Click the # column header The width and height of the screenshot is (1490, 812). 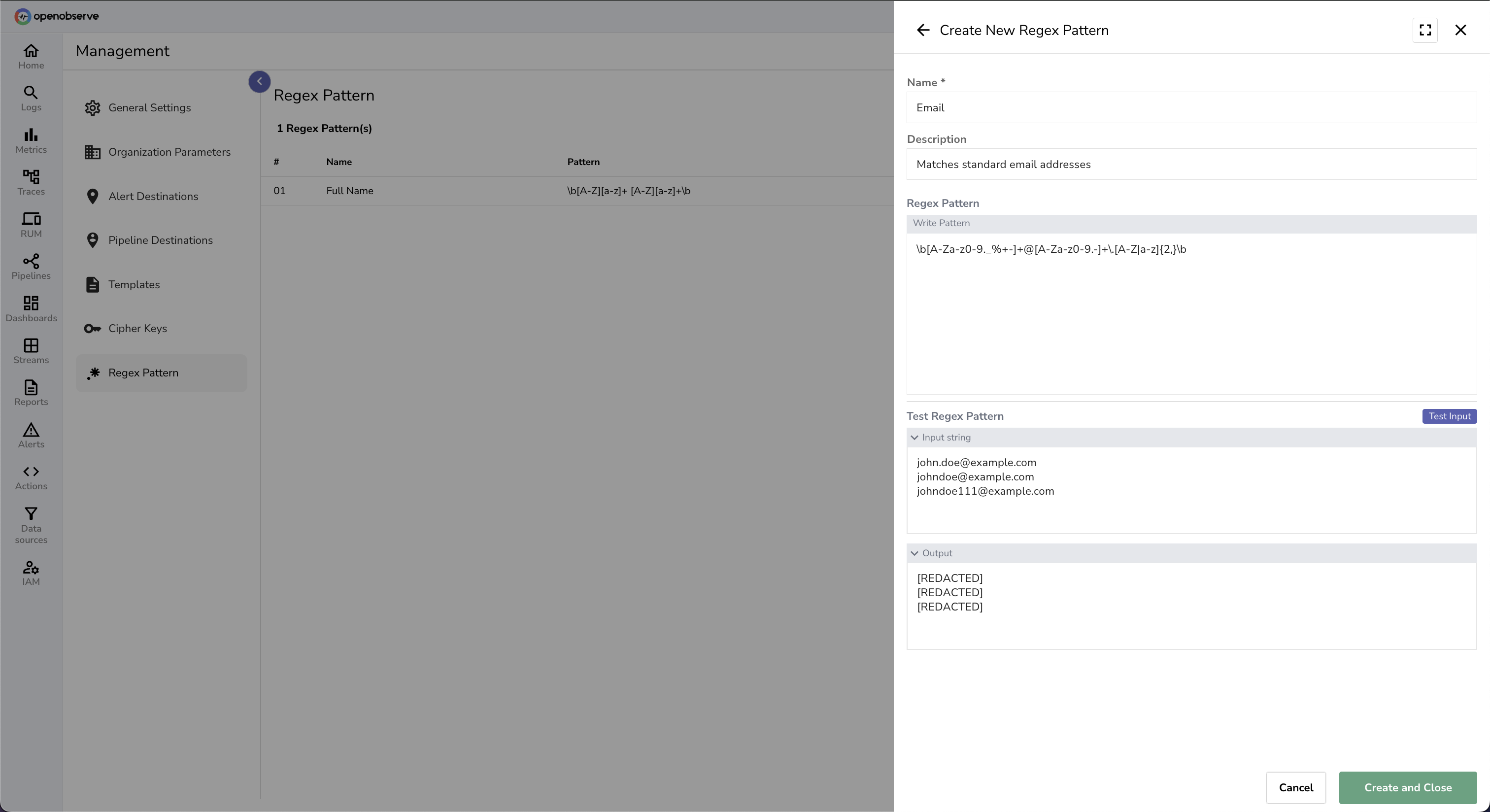pyautogui.click(x=276, y=162)
